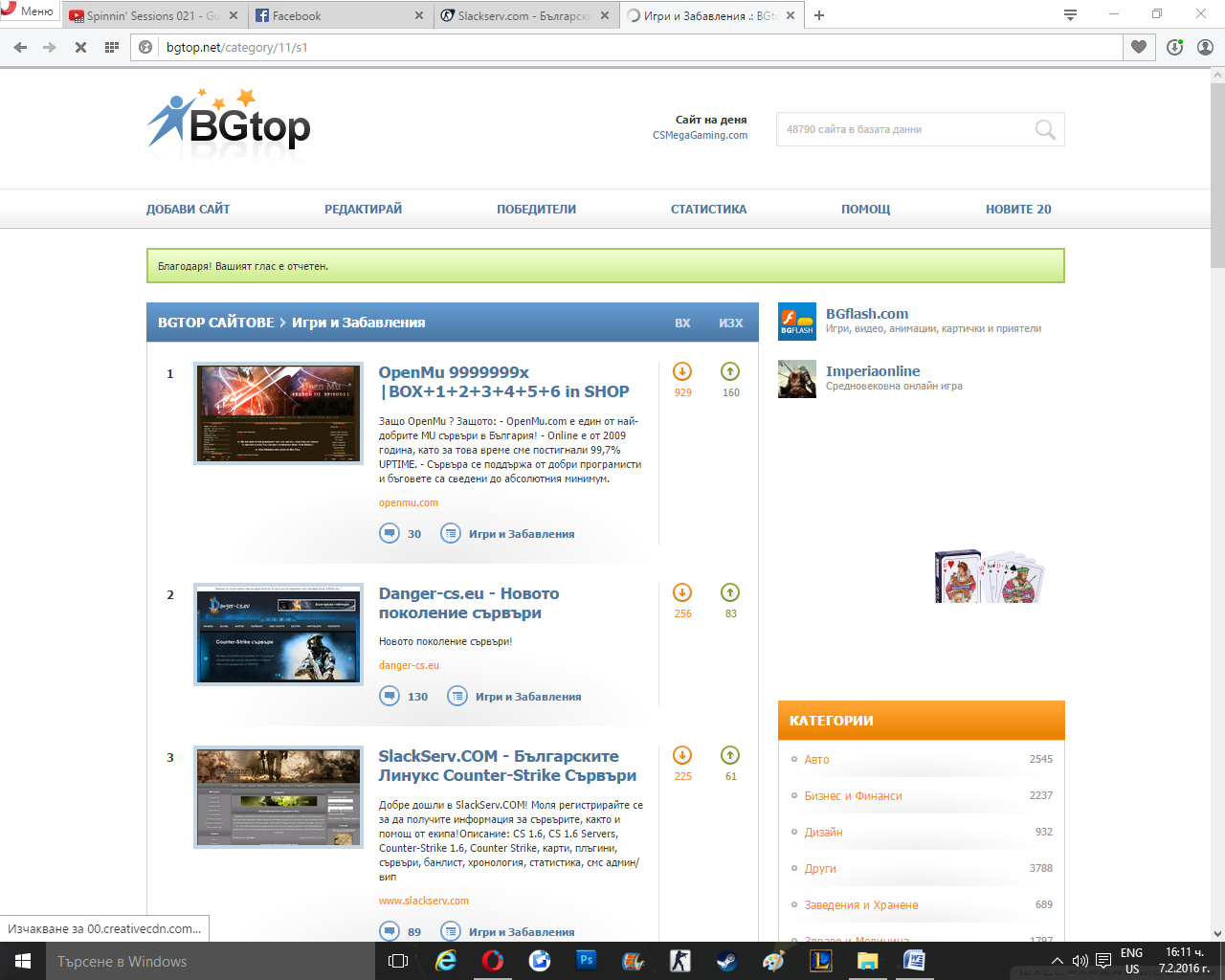Screen dimensions: 1225x980
Task: Bookmark page with the heart icon
Action: point(1138,47)
